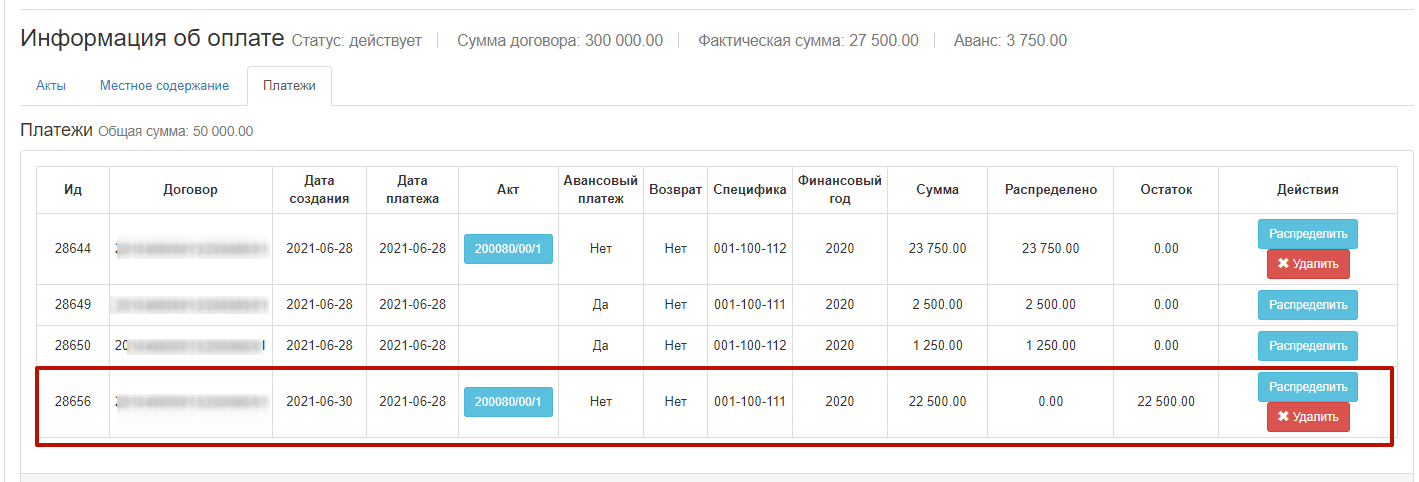The height and width of the screenshot is (482, 1419).
Task: Click the 22 500.00 Остаток cell
Action: (x=1165, y=402)
